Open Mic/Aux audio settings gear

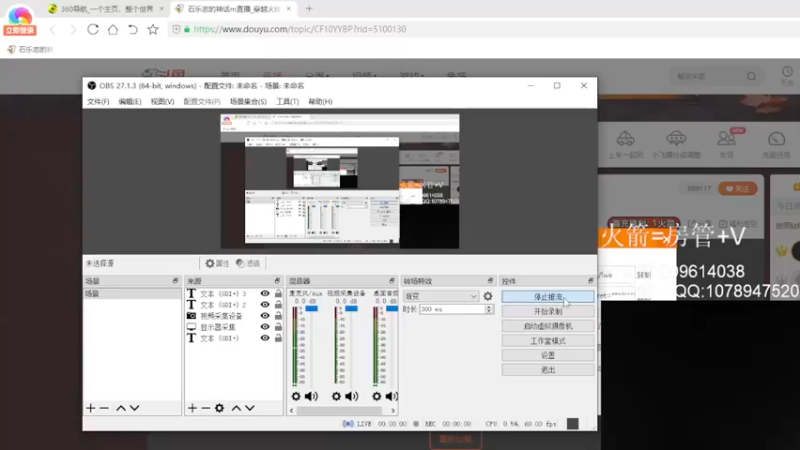(296, 396)
